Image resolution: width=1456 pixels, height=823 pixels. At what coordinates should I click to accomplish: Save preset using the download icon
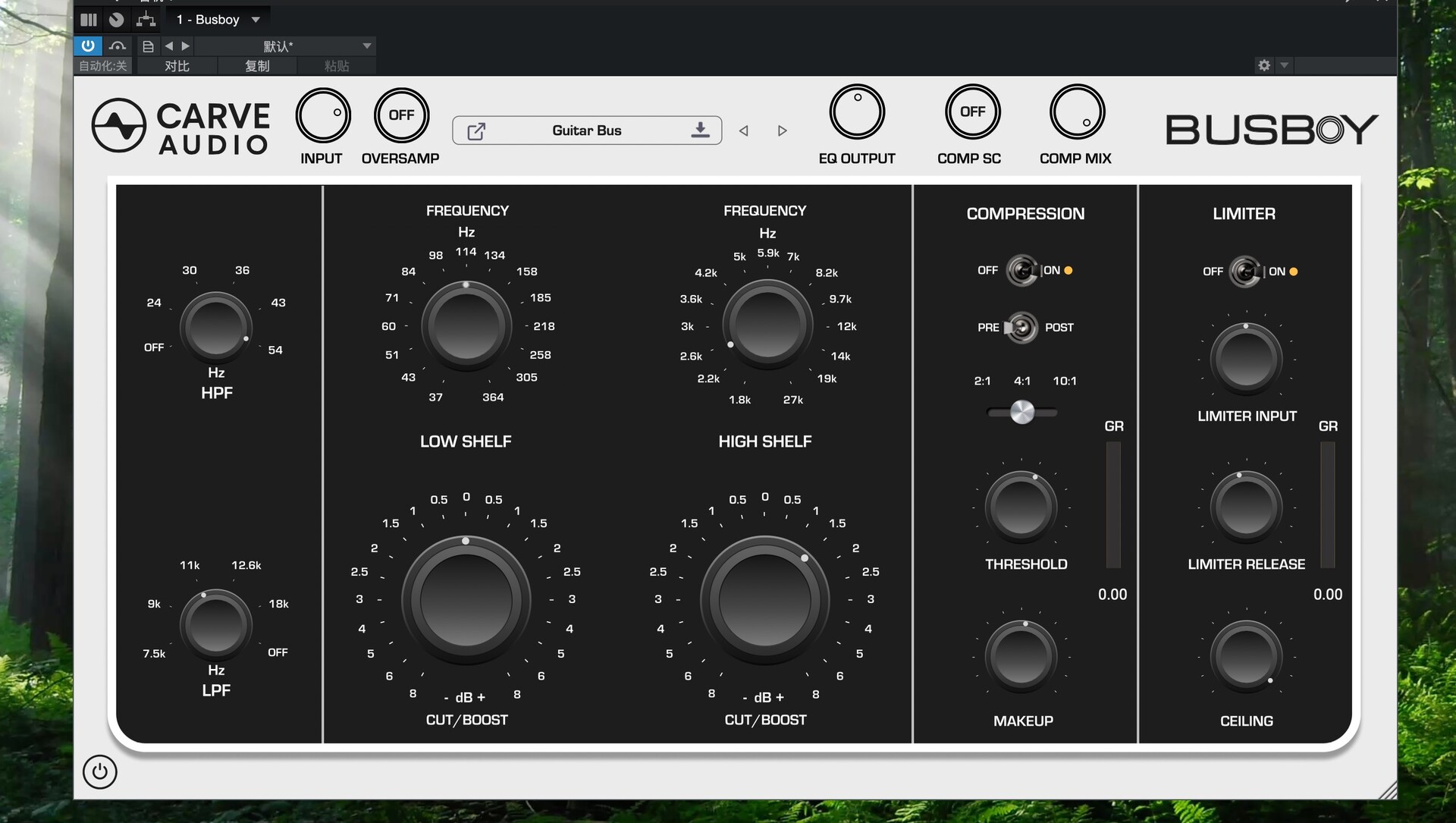[699, 130]
